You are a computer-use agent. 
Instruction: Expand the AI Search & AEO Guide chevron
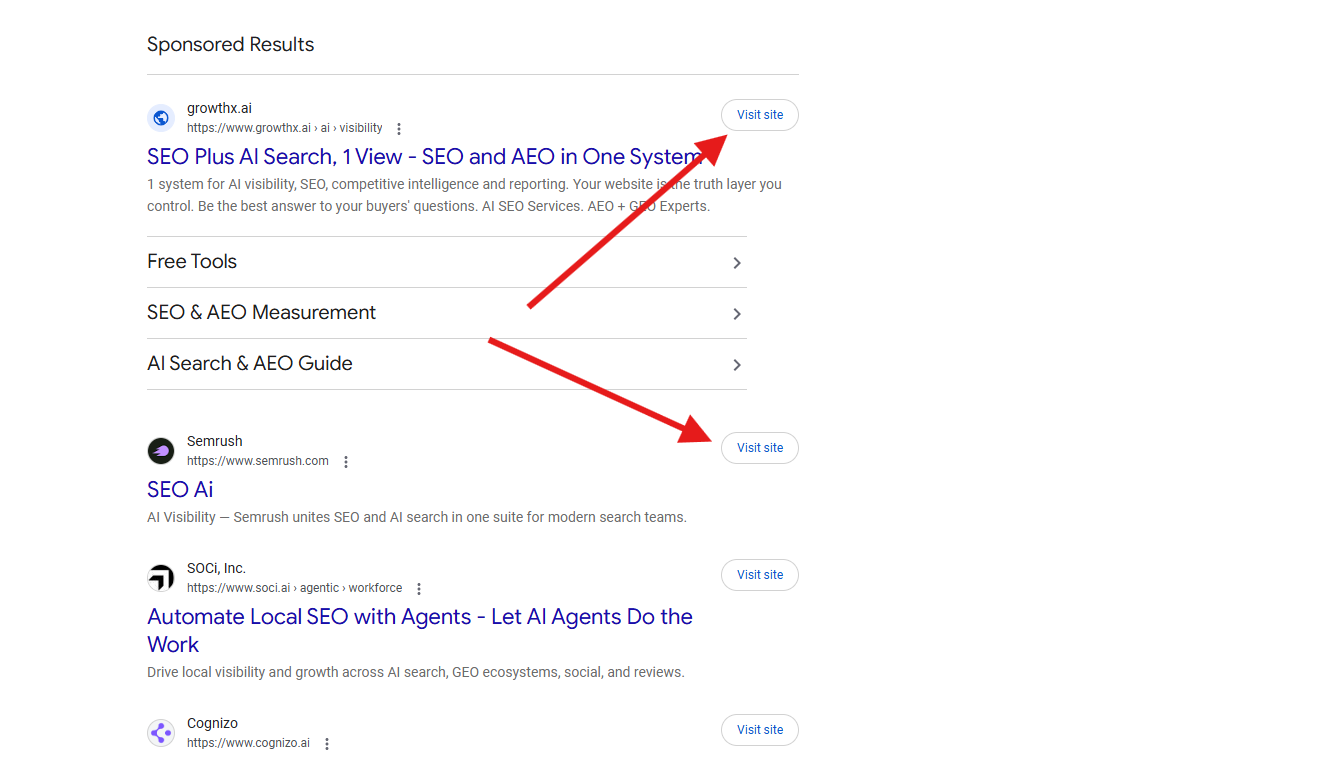click(737, 365)
